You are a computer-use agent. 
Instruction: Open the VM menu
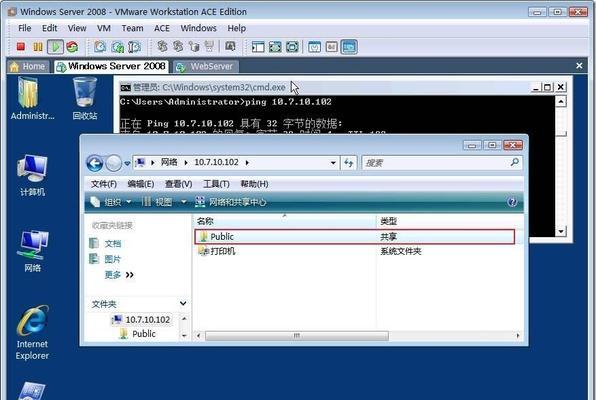pyautogui.click(x=104, y=28)
